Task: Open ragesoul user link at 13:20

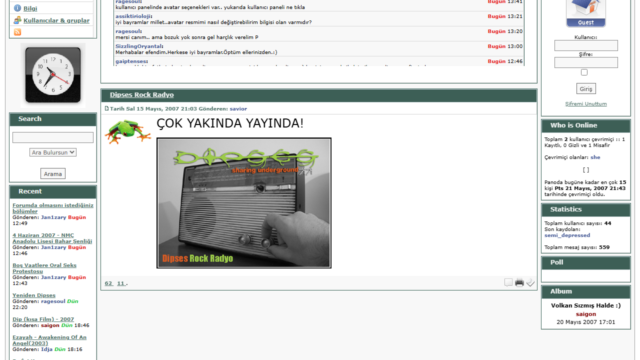Action: pyautogui.click(x=129, y=31)
